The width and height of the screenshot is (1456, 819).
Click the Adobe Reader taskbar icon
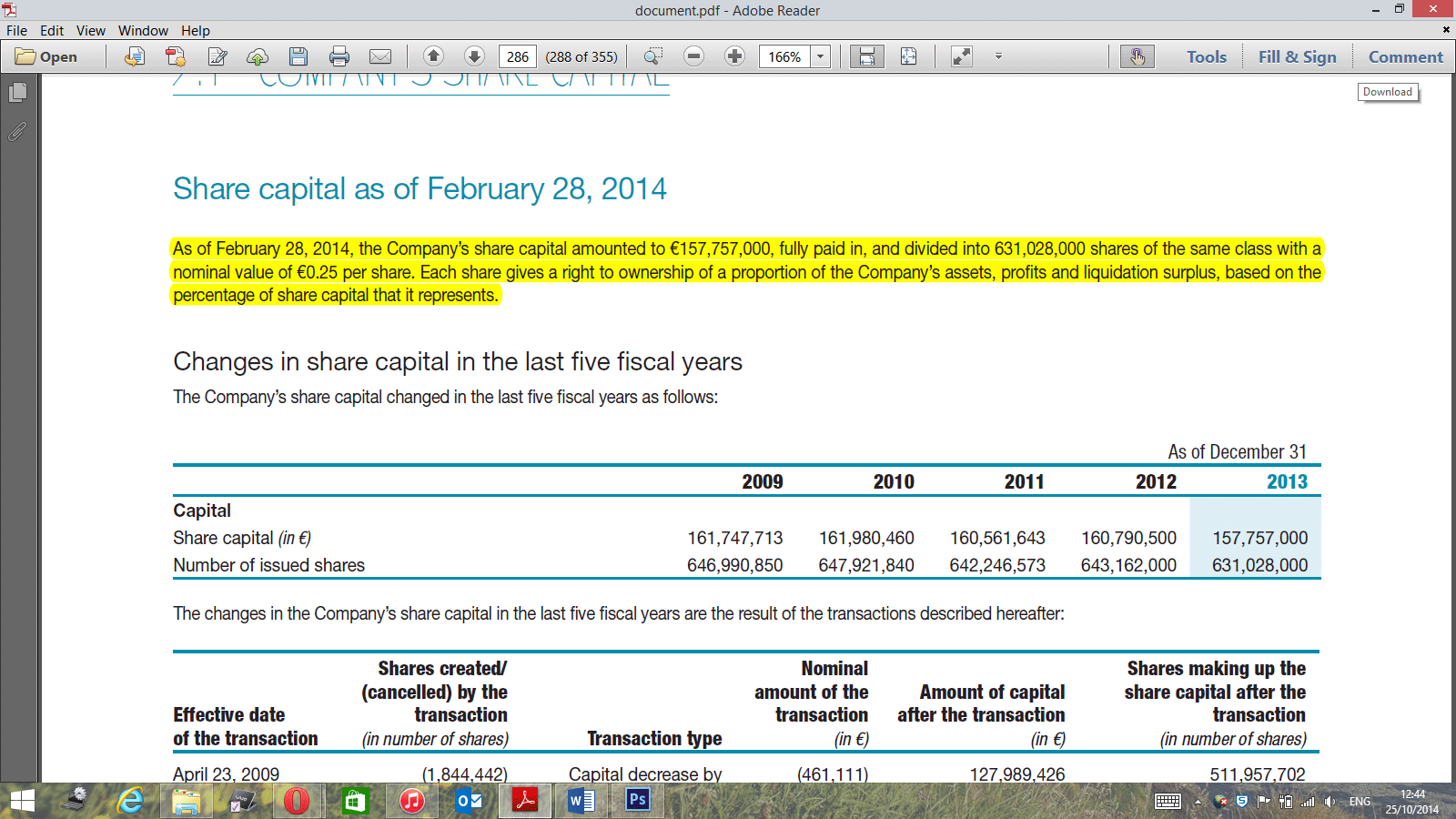point(525,801)
